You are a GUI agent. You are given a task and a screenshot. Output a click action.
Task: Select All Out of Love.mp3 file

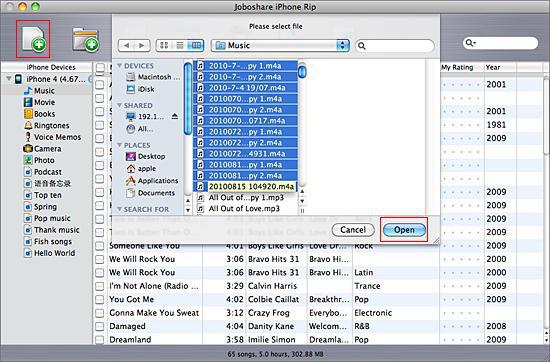246,208
